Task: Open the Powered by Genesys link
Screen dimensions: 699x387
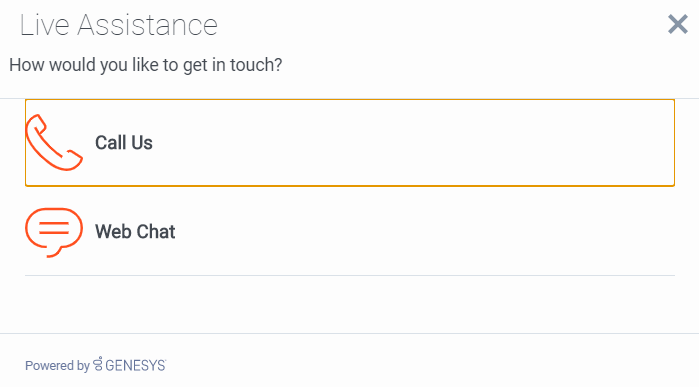Action: click(95, 365)
